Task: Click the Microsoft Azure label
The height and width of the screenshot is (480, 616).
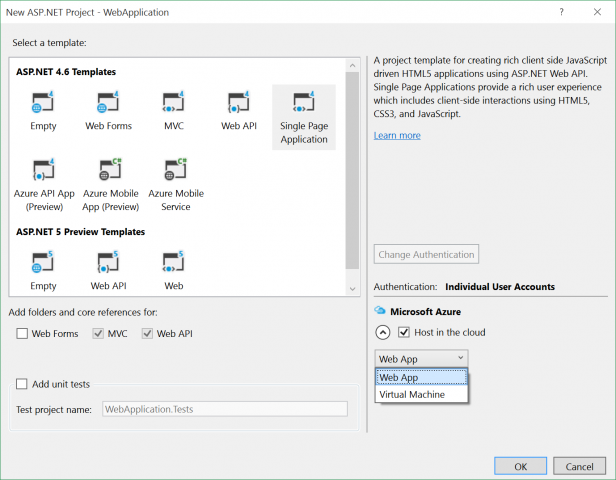Action: (x=425, y=311)
